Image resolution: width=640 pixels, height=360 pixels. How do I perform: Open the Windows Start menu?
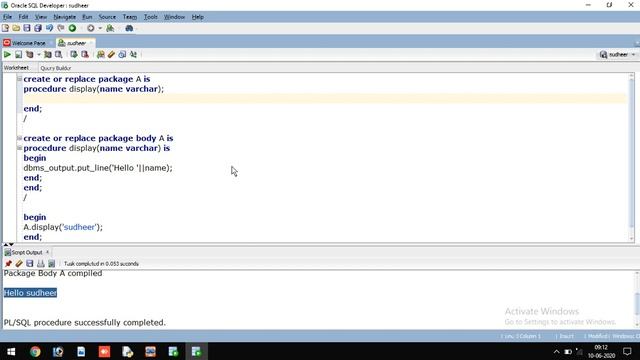[11, 351]
